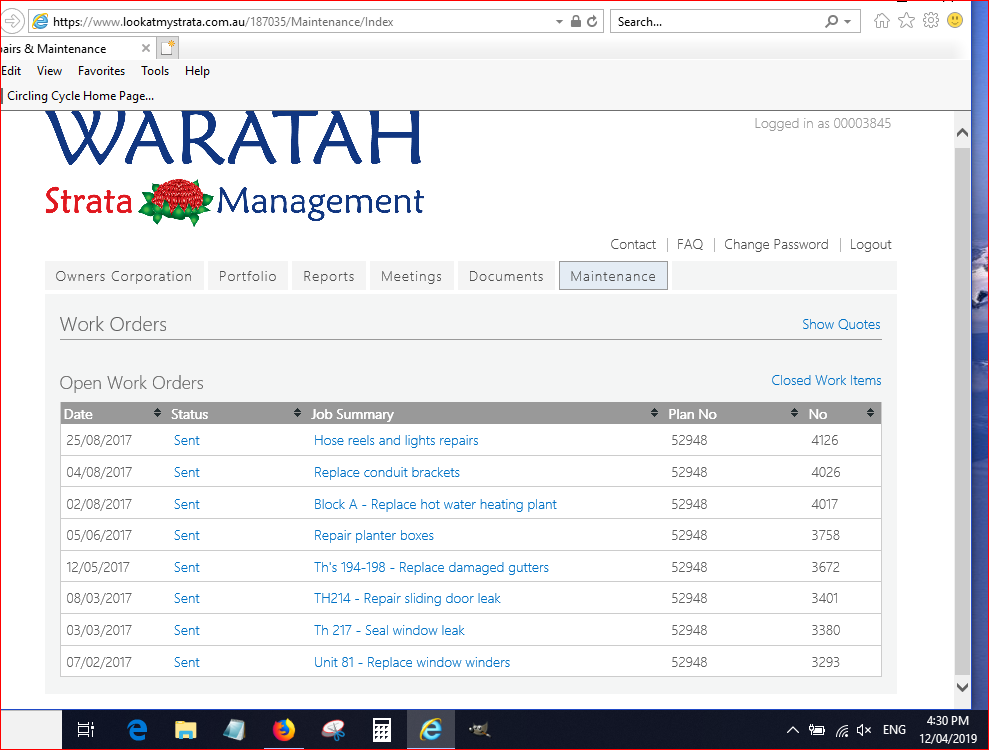989x750 pixels.
Task: Open File Explorer from taskbar
Action: (x=185, y=730)
